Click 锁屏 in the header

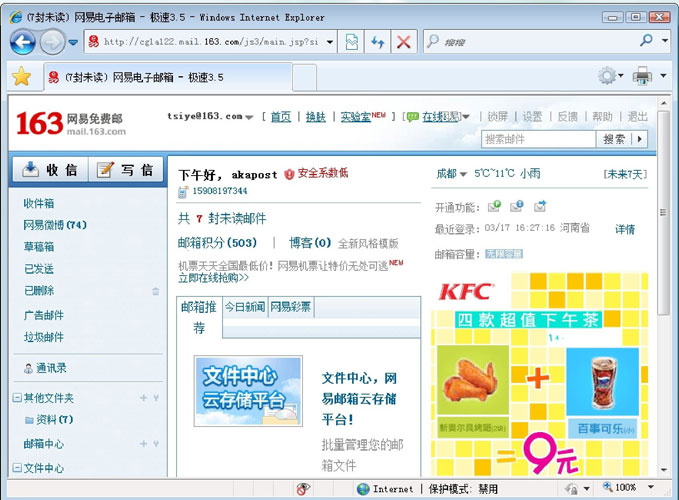[x=497, y=116]
